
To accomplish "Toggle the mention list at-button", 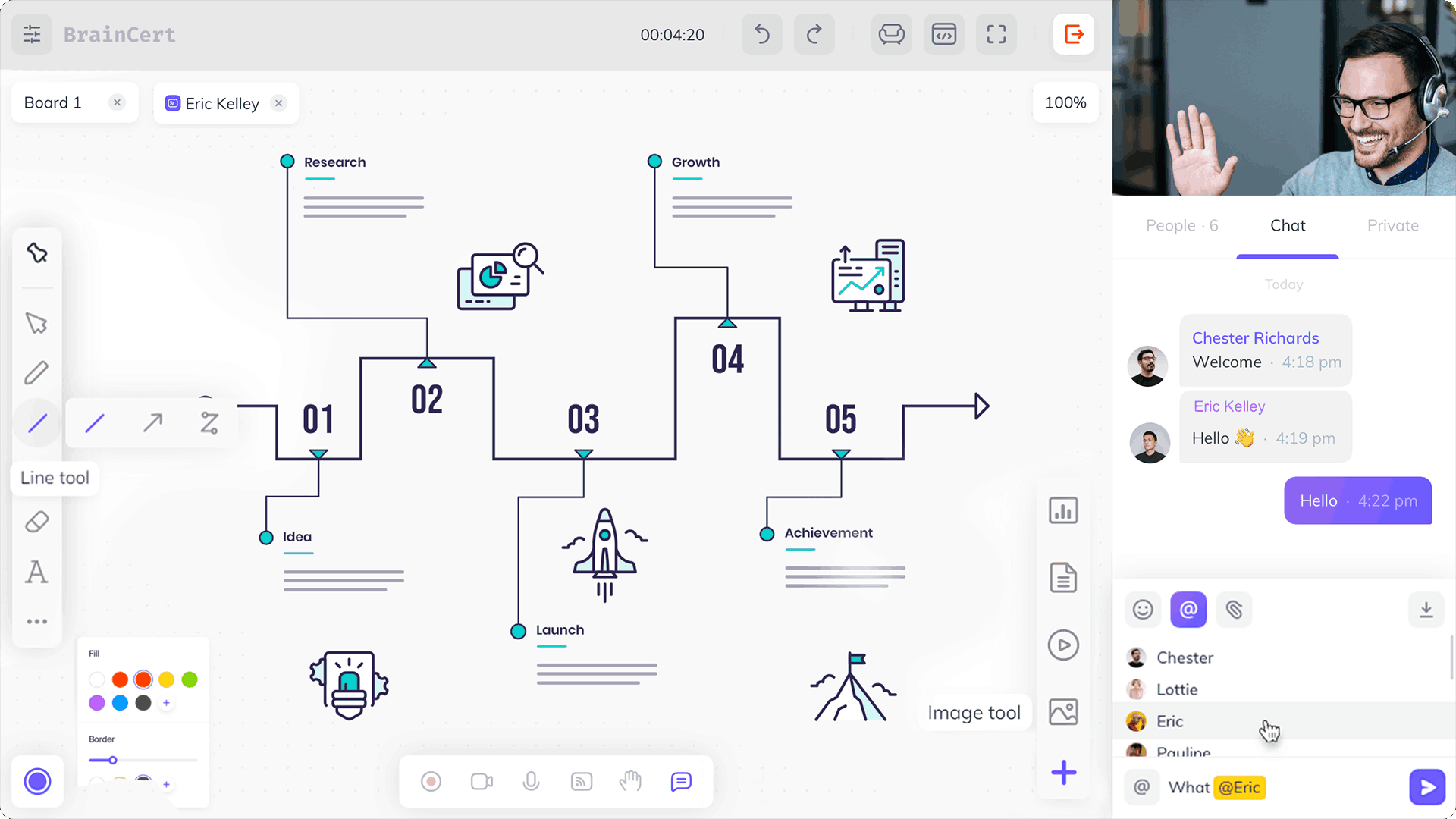I will 1188,609.
